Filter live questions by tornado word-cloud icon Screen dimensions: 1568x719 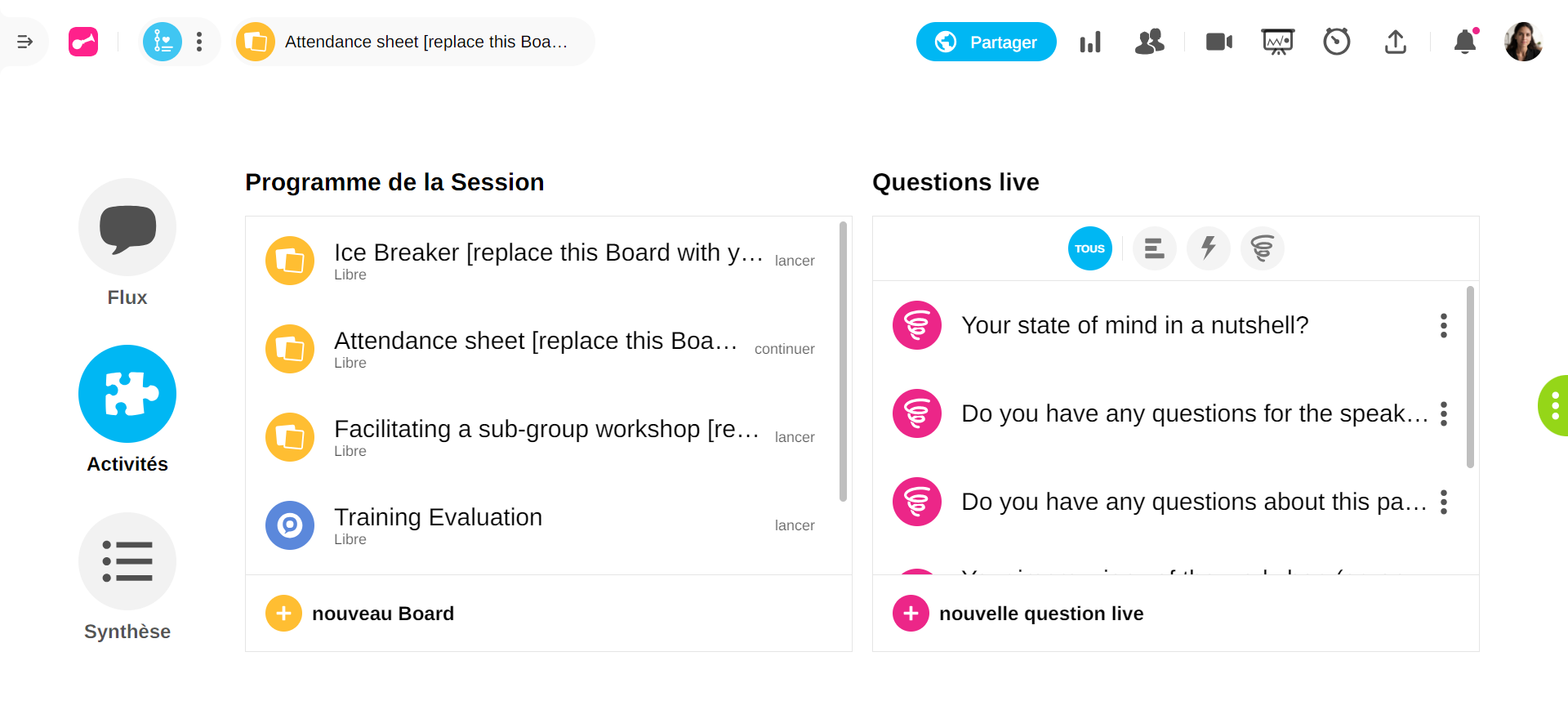tap(1262, 248)
